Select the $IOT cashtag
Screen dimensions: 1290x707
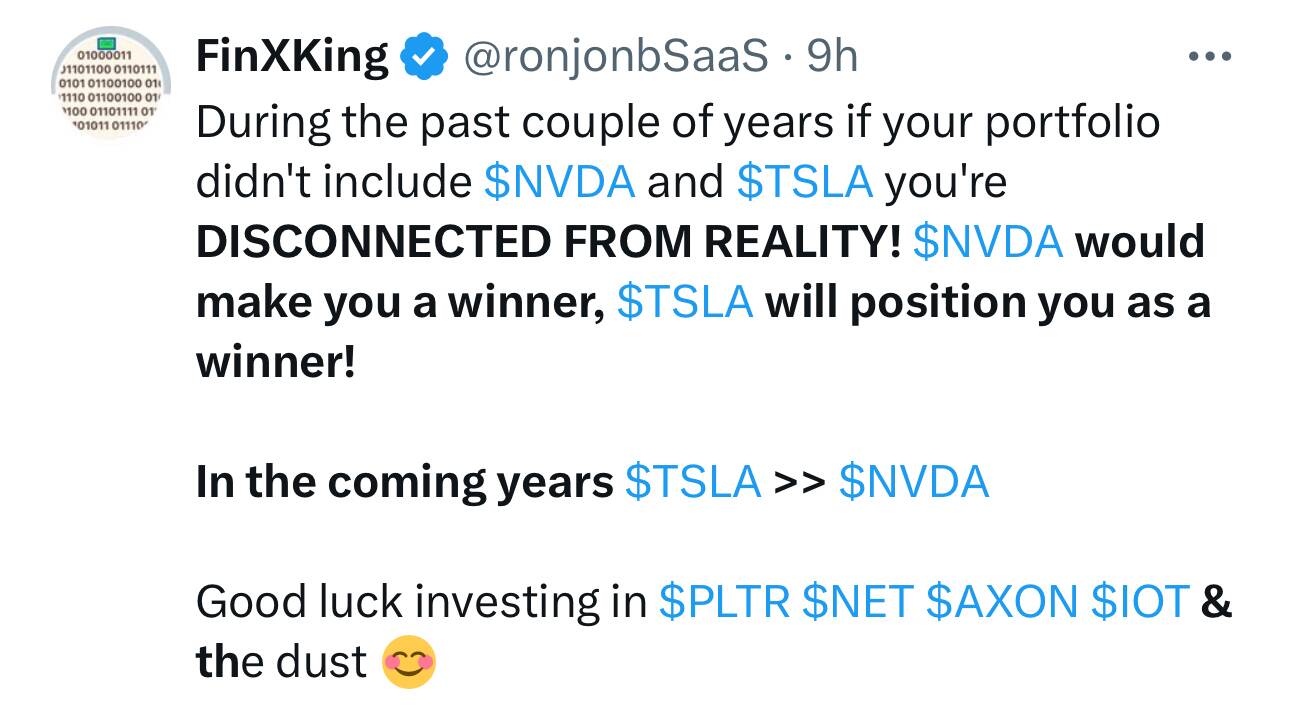tap(1140, 601)
